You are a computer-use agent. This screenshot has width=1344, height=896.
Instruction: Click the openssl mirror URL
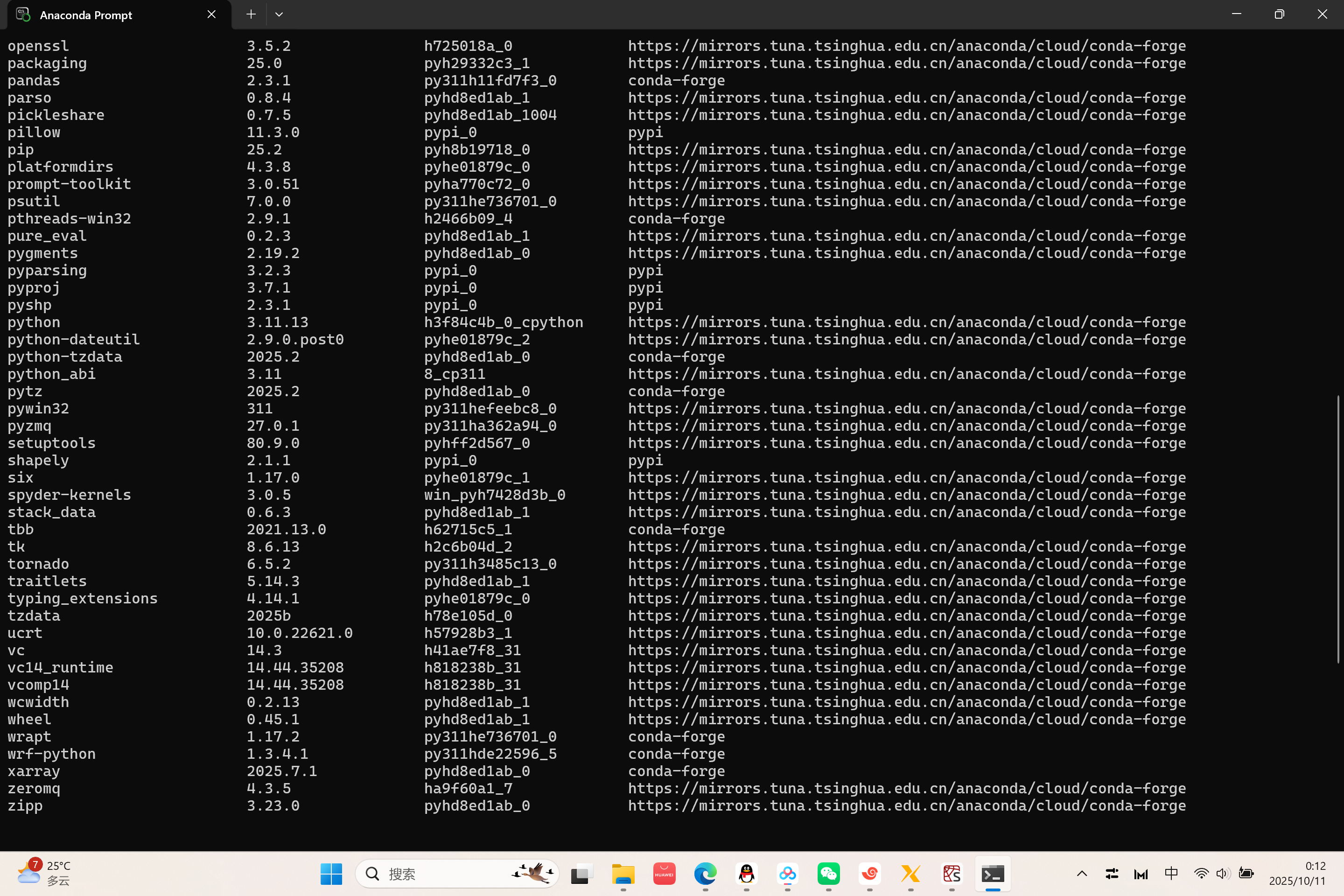(x=907, y=46)
